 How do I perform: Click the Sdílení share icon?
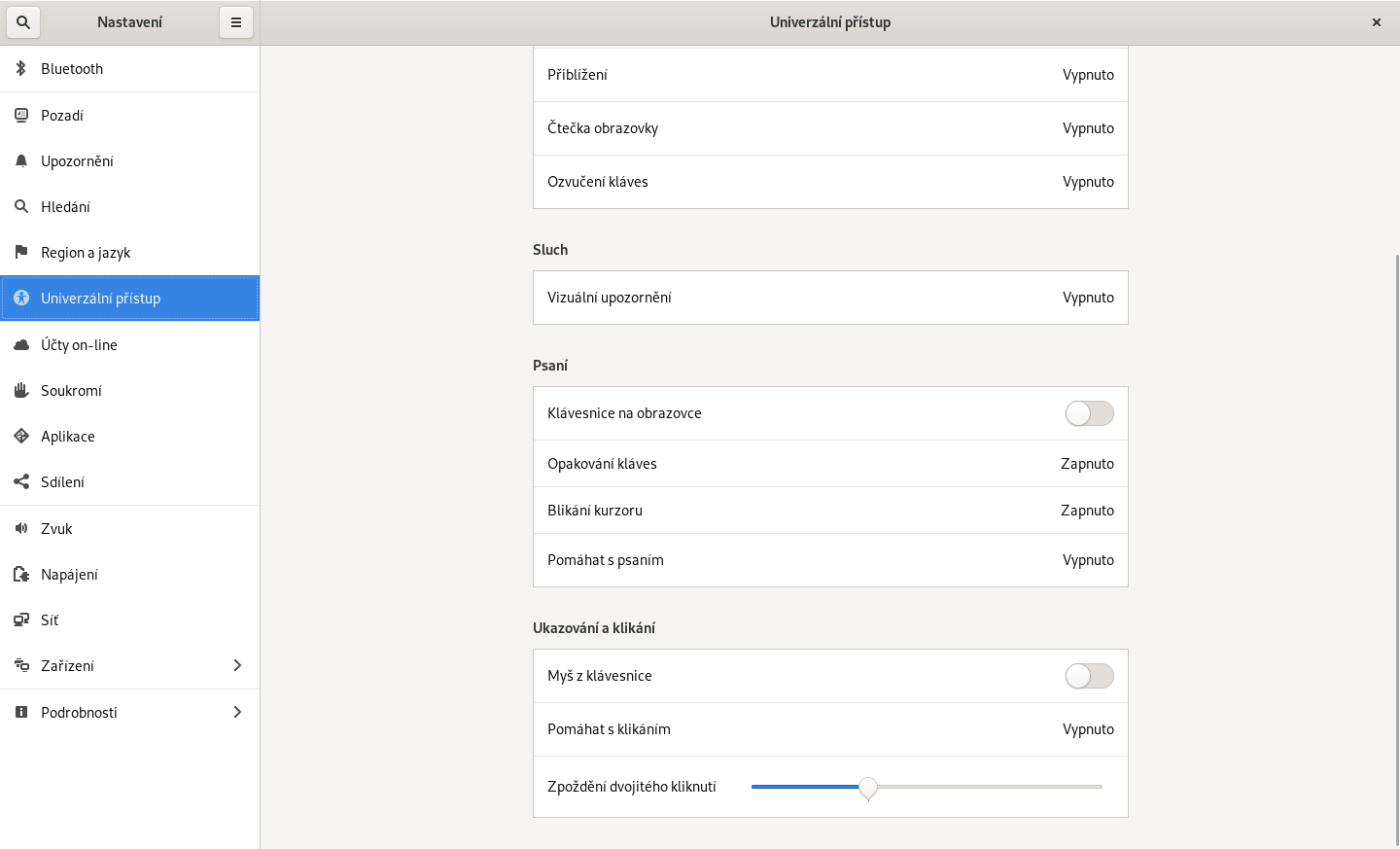tap(21, 482)
